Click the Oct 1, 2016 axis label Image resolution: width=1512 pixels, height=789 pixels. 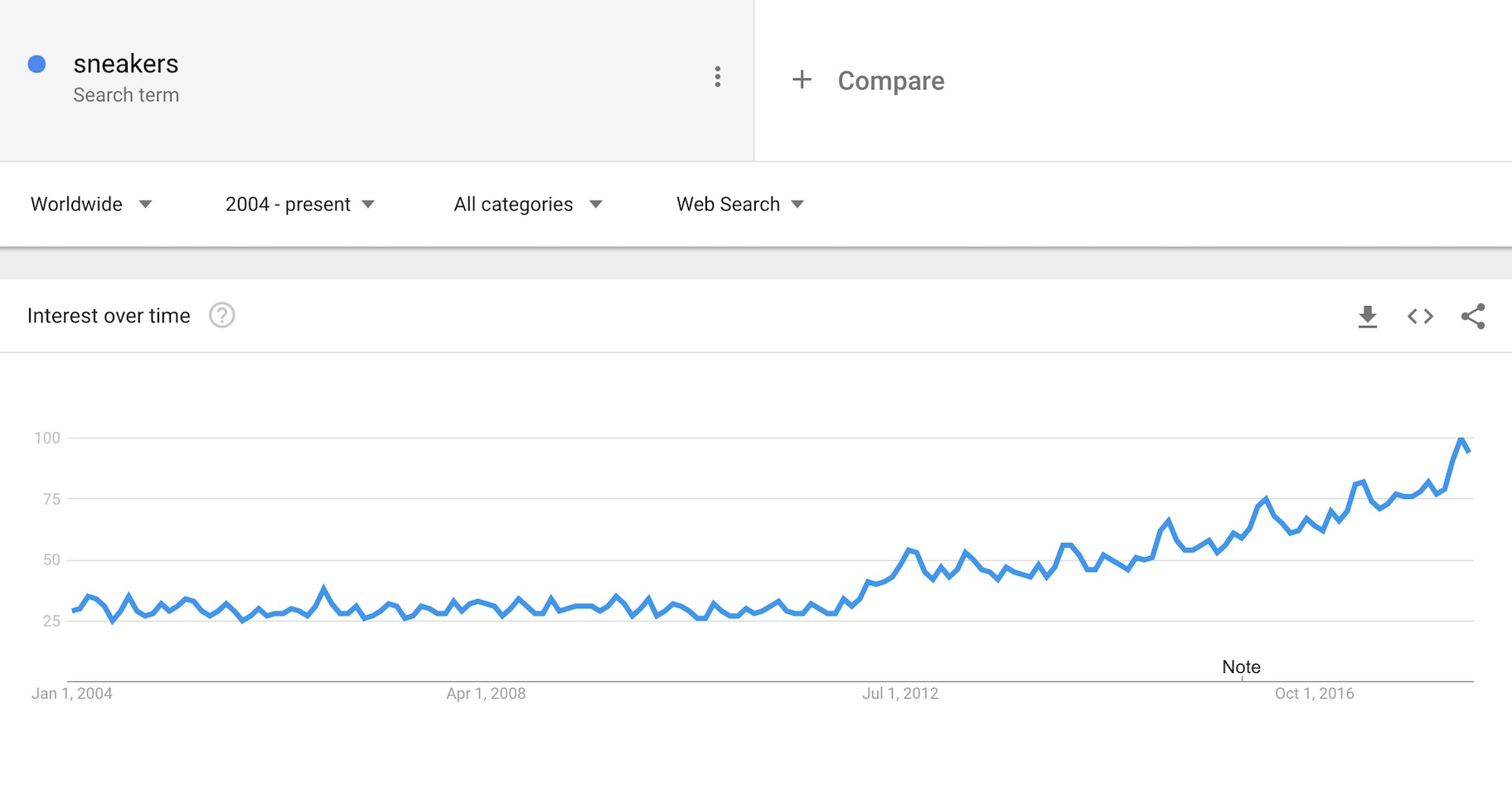click(x=1314, y=694)
